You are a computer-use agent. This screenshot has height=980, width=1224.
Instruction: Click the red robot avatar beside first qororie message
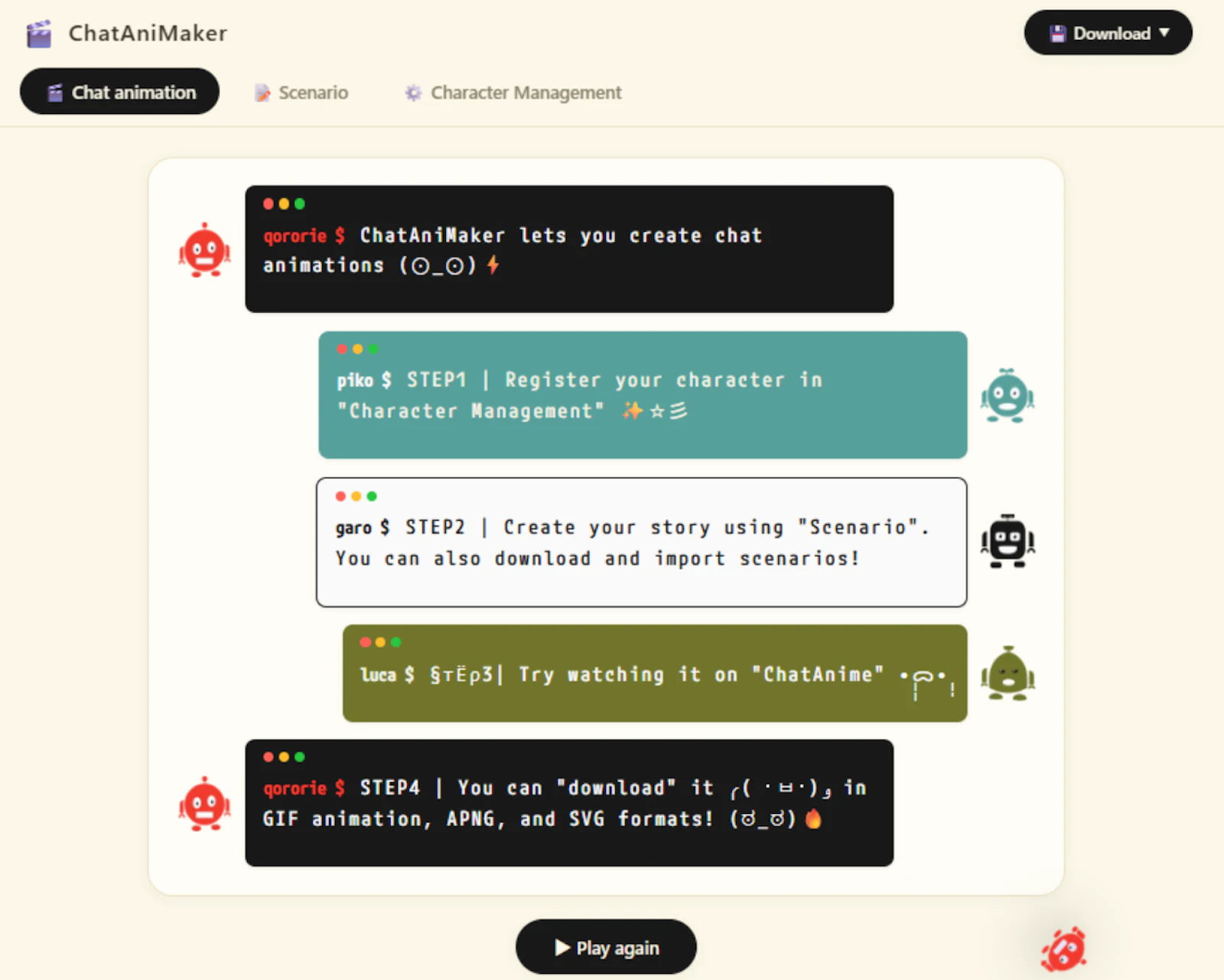tap(204, 250)
